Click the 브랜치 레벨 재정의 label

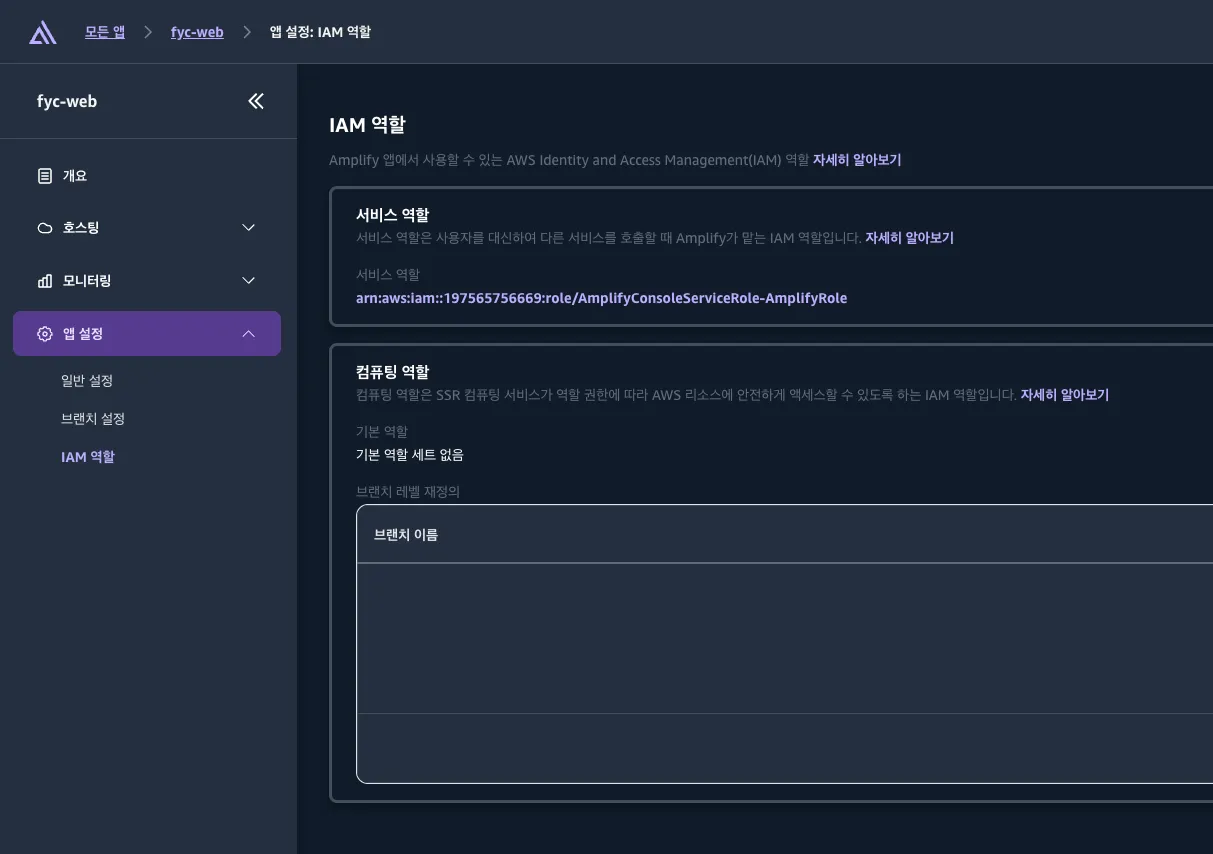408,492
